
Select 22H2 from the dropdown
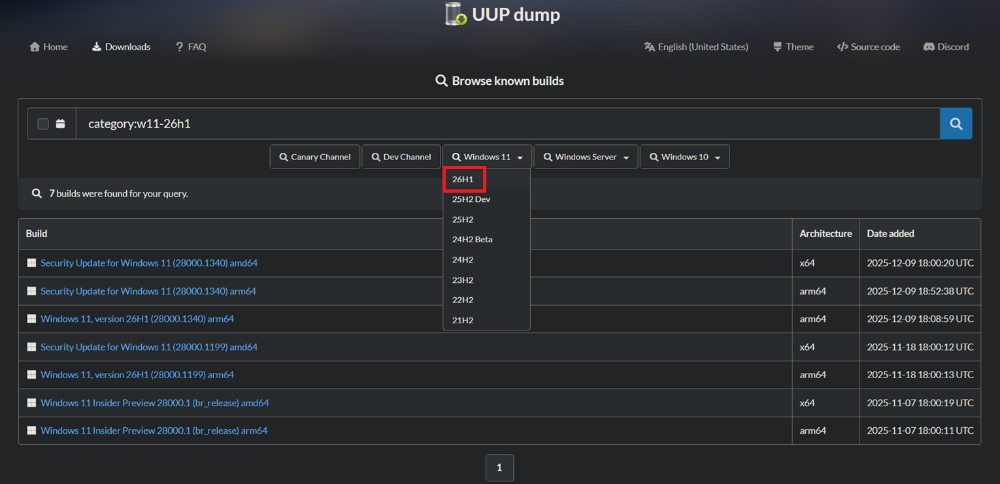tap(487, 300)
